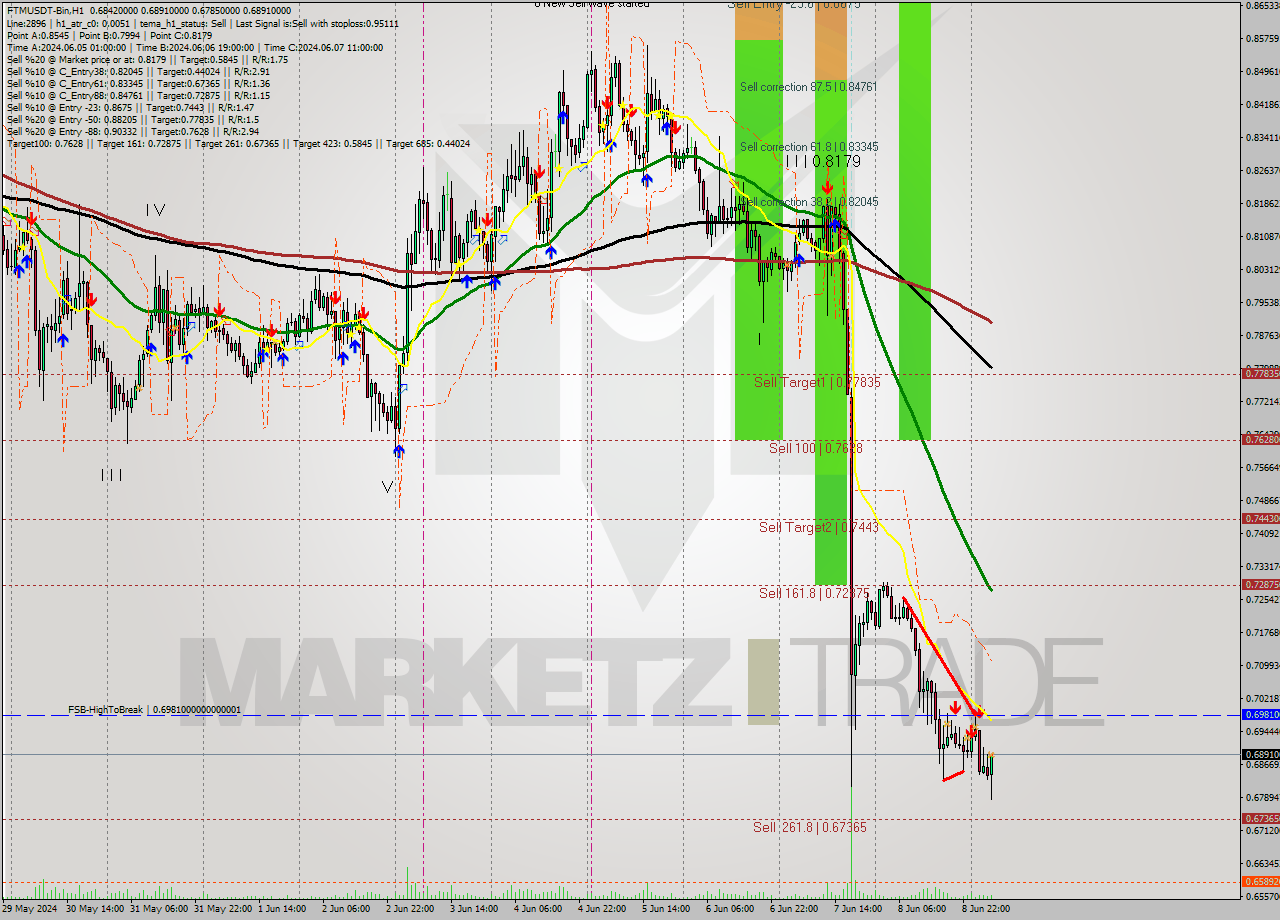Viewport: 1280px width, 920px height.
Task: Click the red 0.67365 price axis tag
Action: (x=1260, y=819)
